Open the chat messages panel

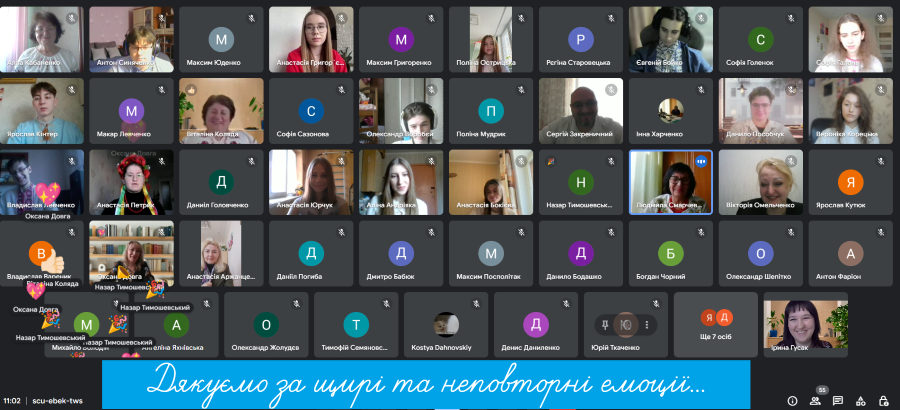point(840,401)
